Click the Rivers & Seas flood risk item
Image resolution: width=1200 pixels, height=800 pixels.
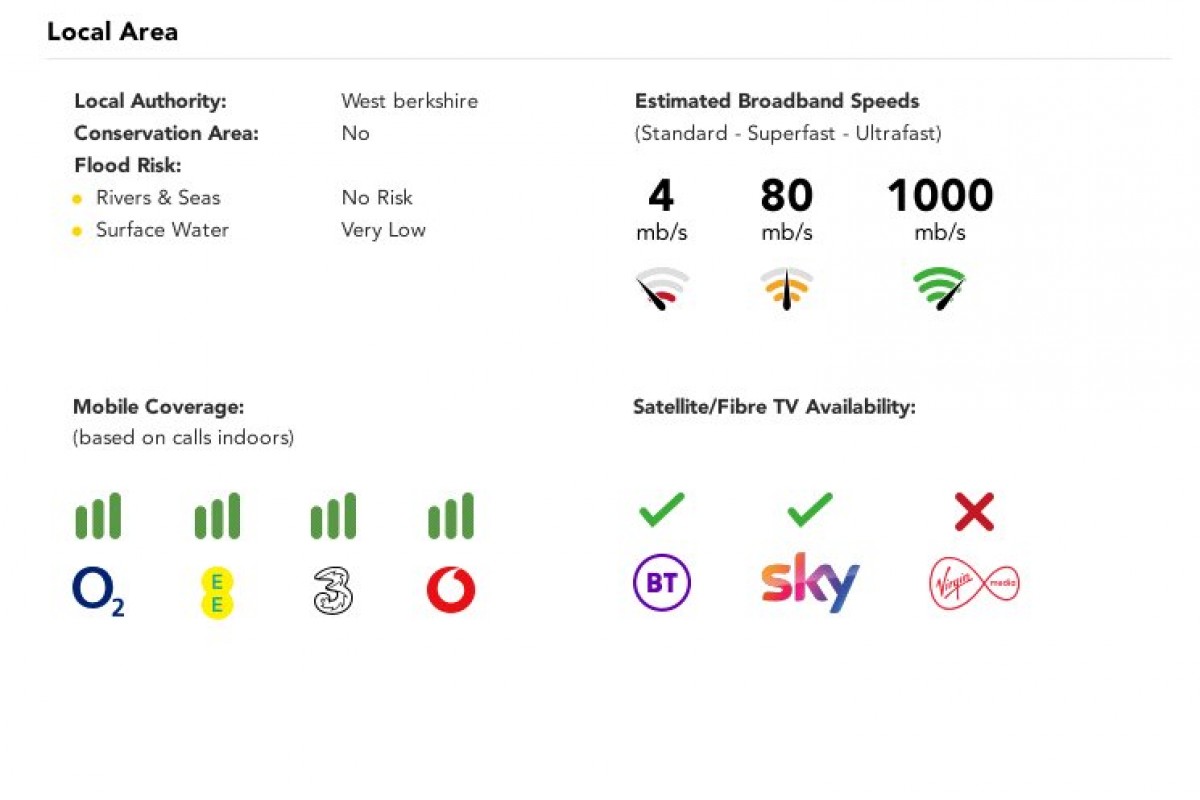coord(157,198)
